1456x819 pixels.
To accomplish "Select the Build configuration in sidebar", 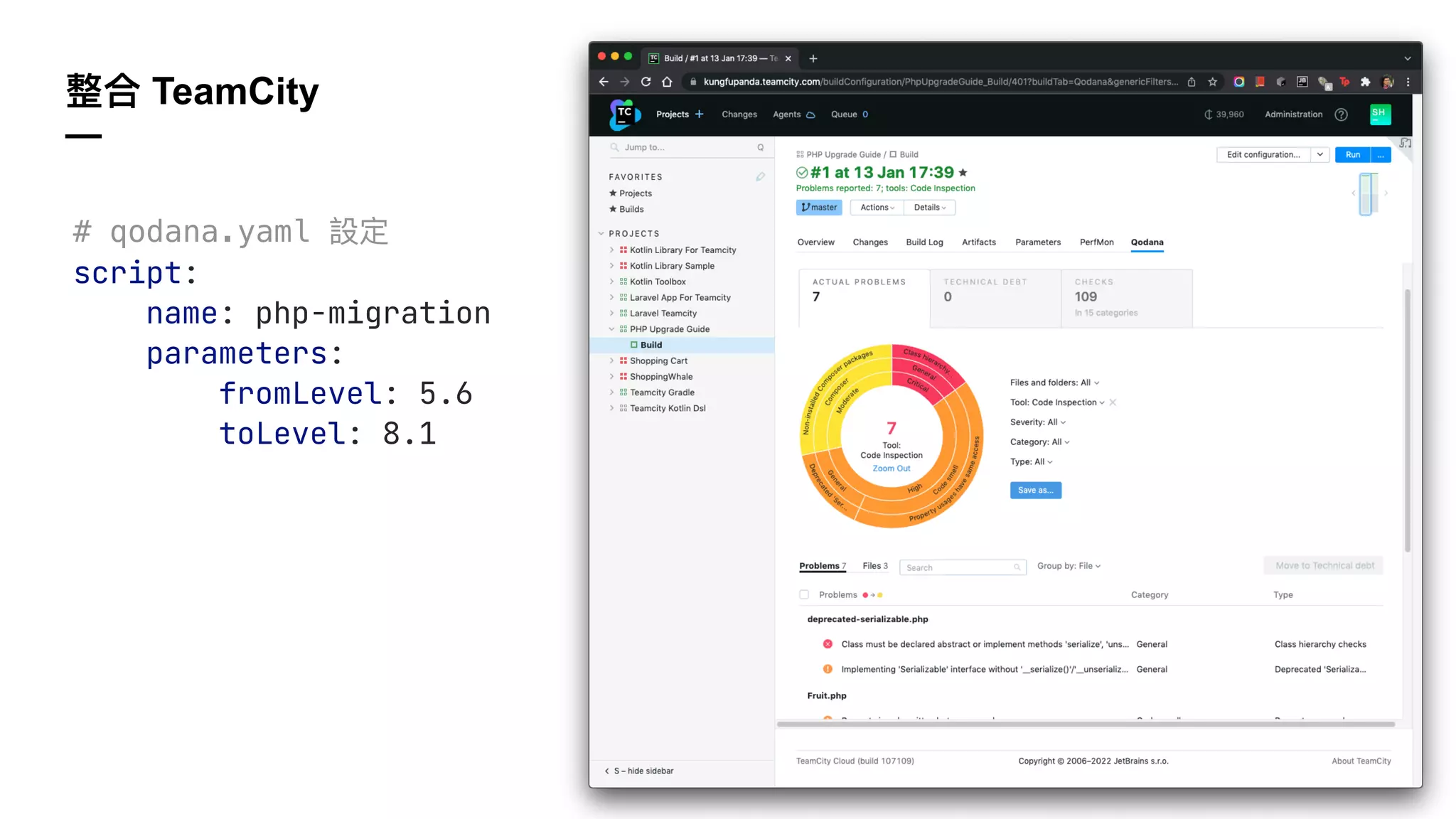I will point(682,345).
